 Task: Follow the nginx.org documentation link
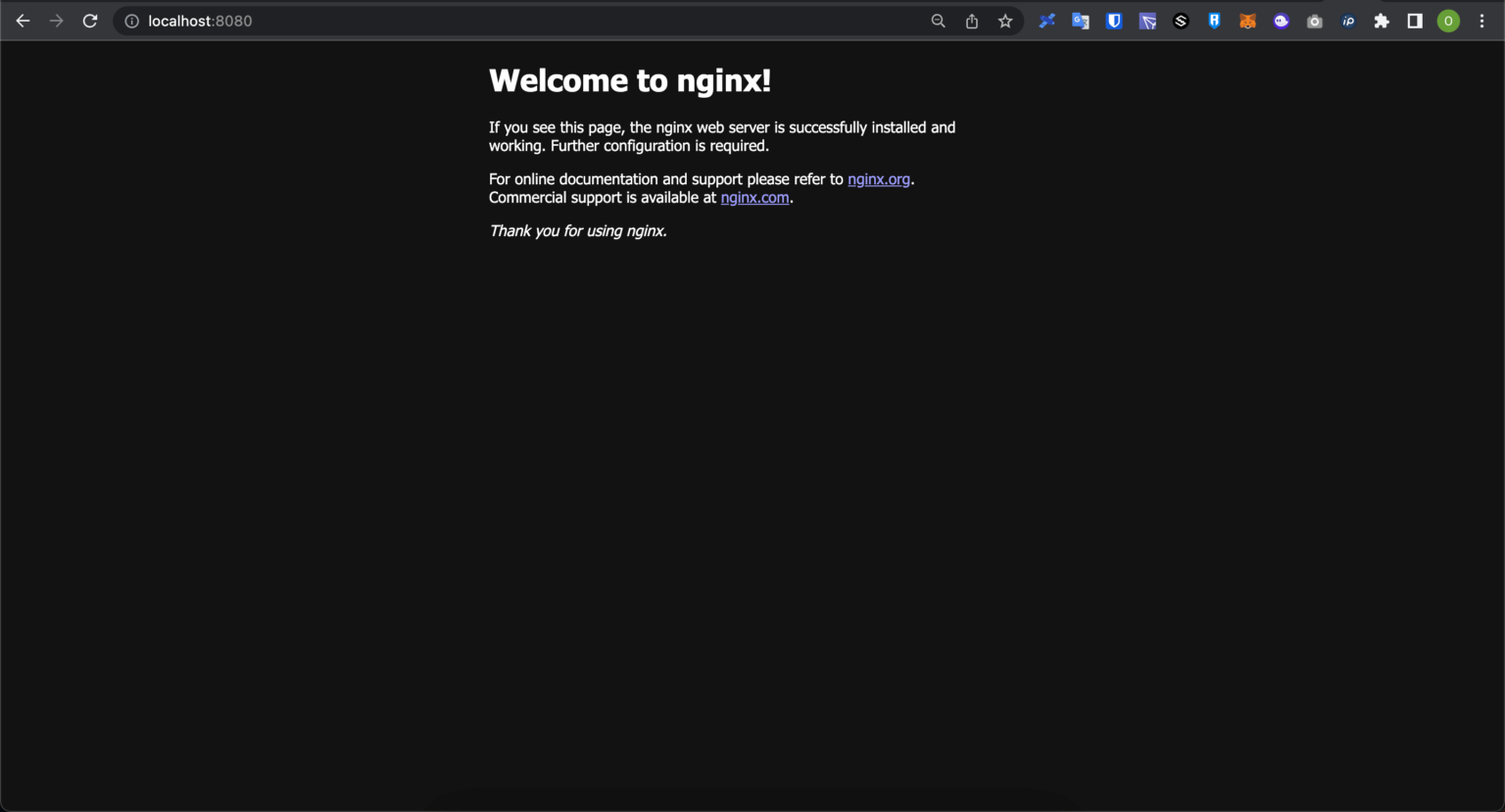point(878,179)
